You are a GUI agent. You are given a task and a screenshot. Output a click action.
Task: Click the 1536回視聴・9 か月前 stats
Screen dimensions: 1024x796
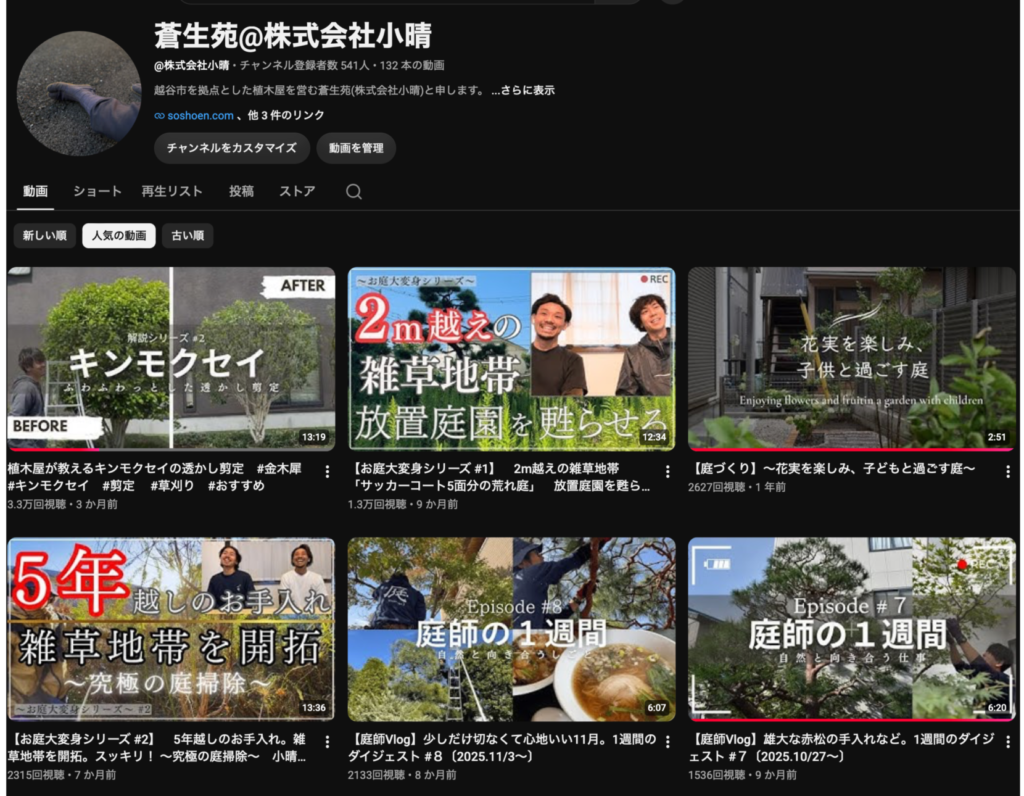[x=742, y=774]
